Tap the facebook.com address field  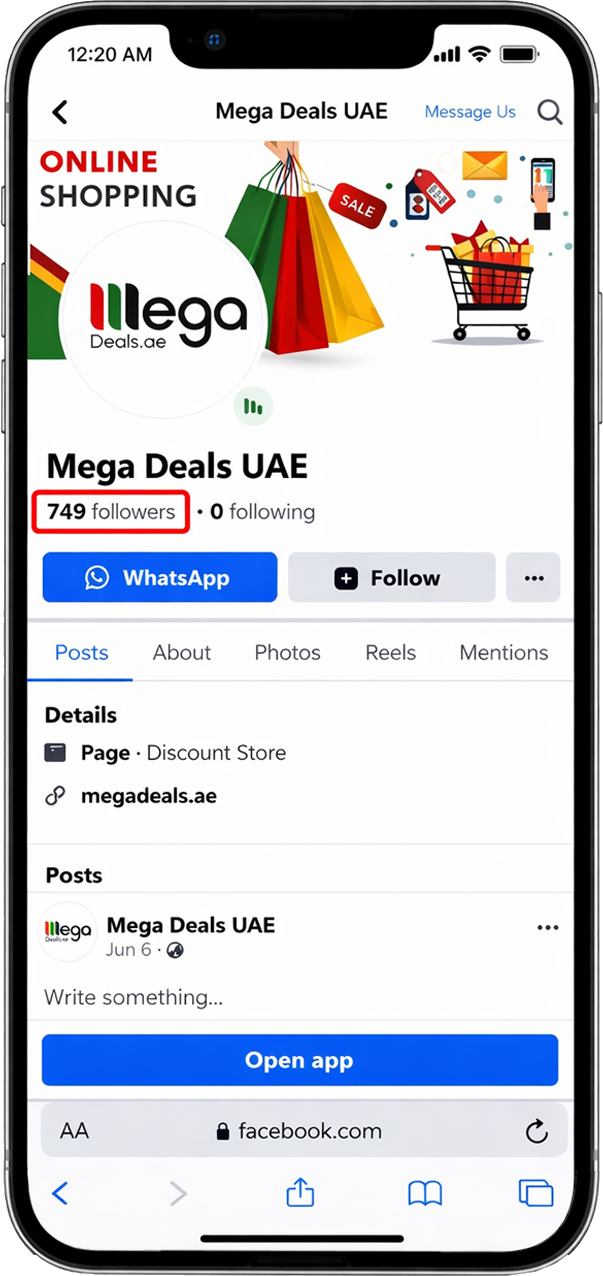(300, 1131)
